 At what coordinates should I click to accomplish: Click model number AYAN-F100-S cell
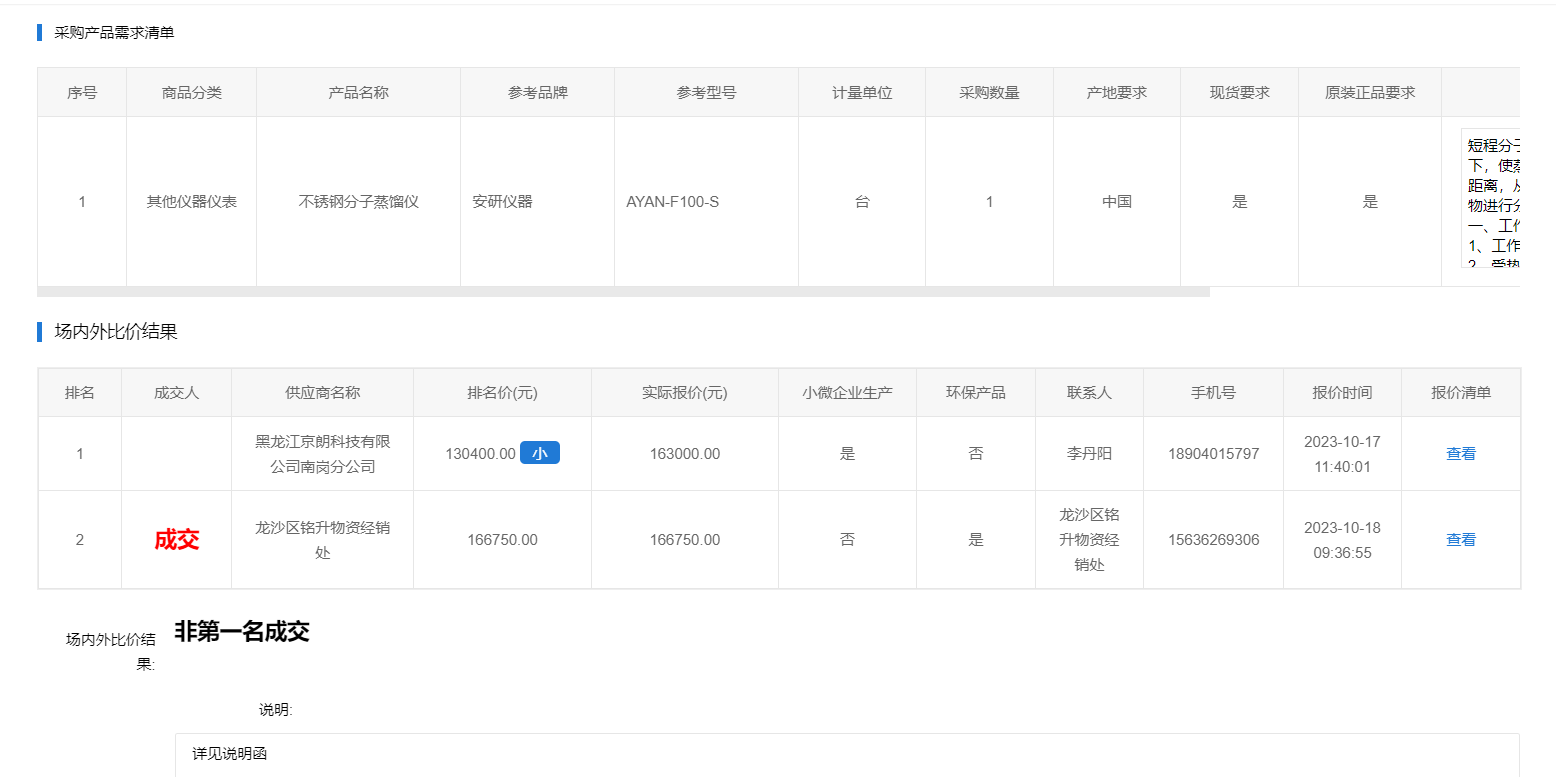pyautogui.click(x=672, y=201)
